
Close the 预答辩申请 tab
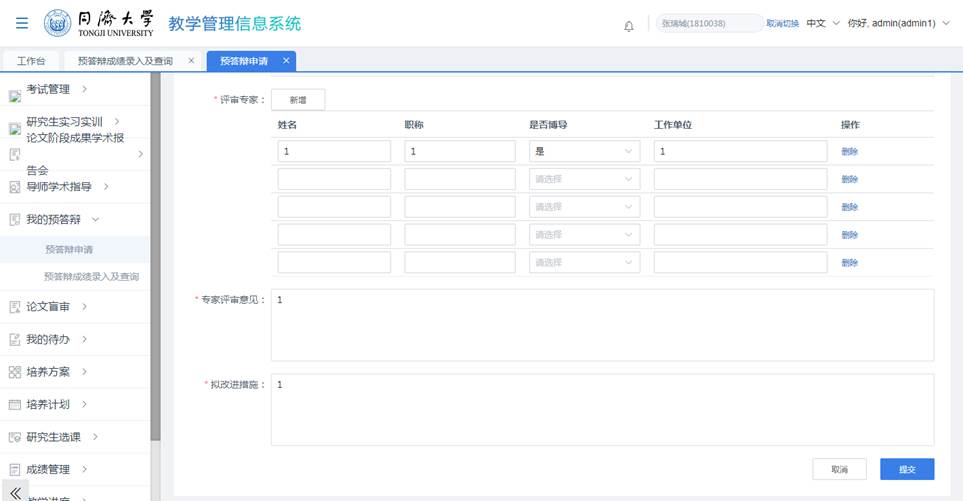click(286, 61)
